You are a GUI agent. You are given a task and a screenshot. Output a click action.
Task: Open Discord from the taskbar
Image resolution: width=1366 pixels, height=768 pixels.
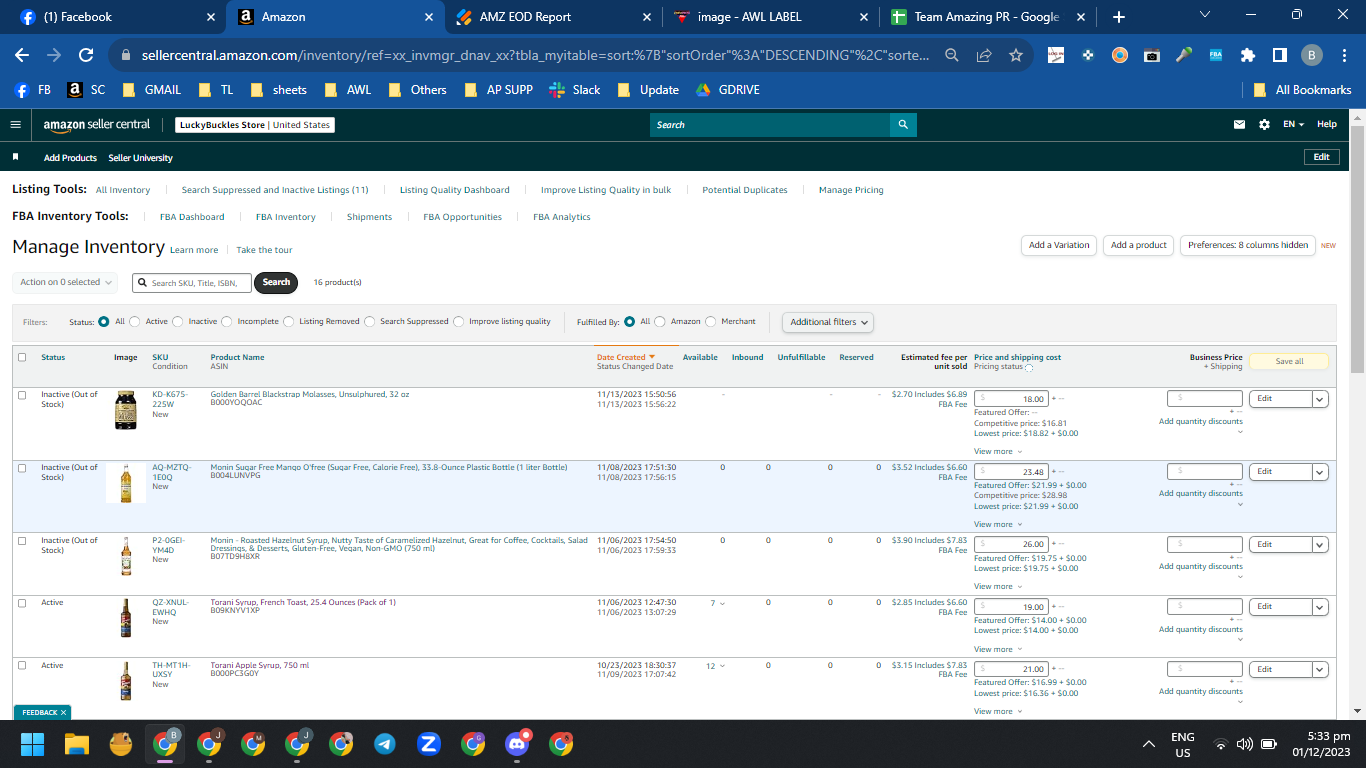(x=517, y=744)
